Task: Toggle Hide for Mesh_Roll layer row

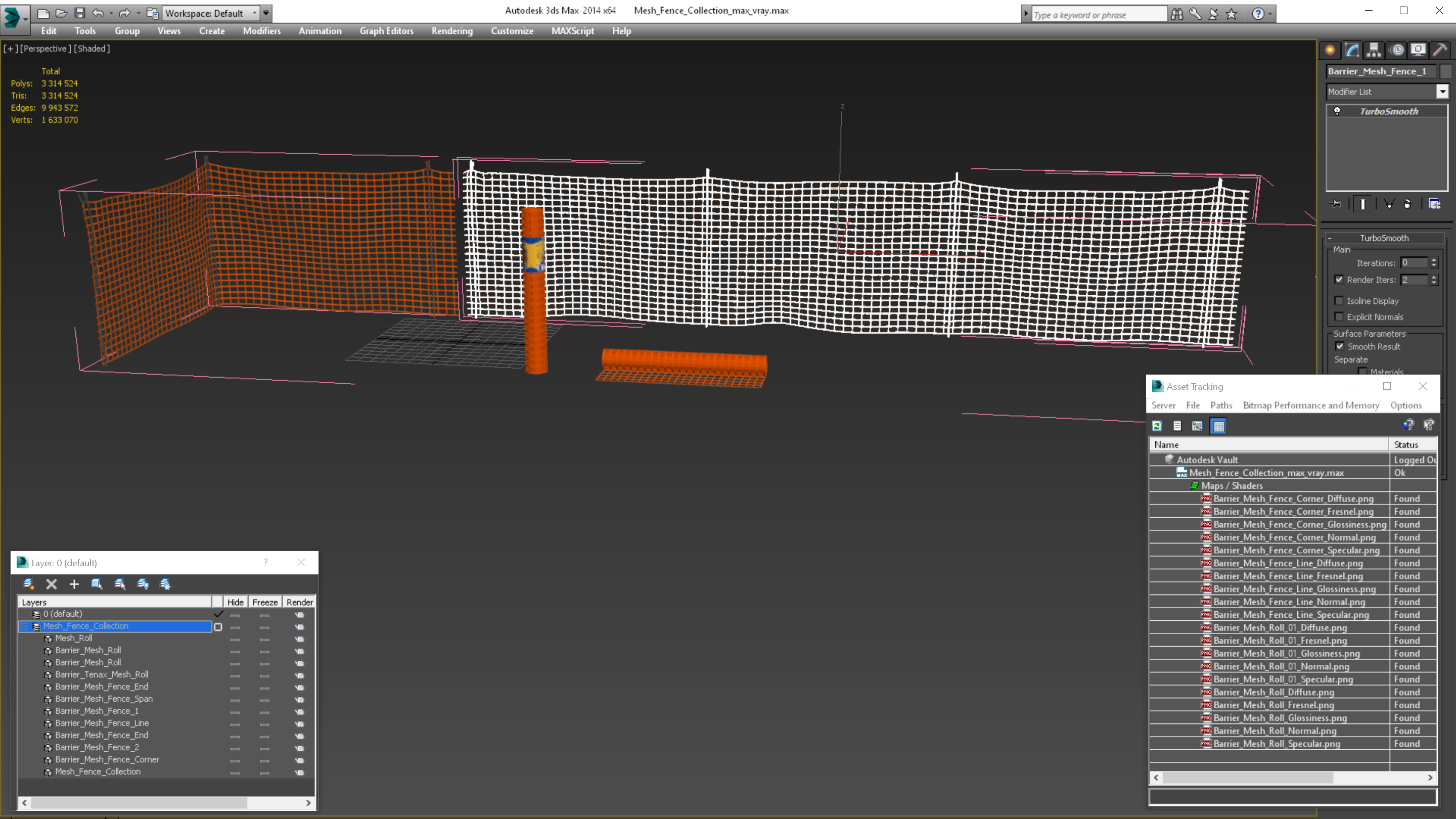Action: [x=235, y=639]
